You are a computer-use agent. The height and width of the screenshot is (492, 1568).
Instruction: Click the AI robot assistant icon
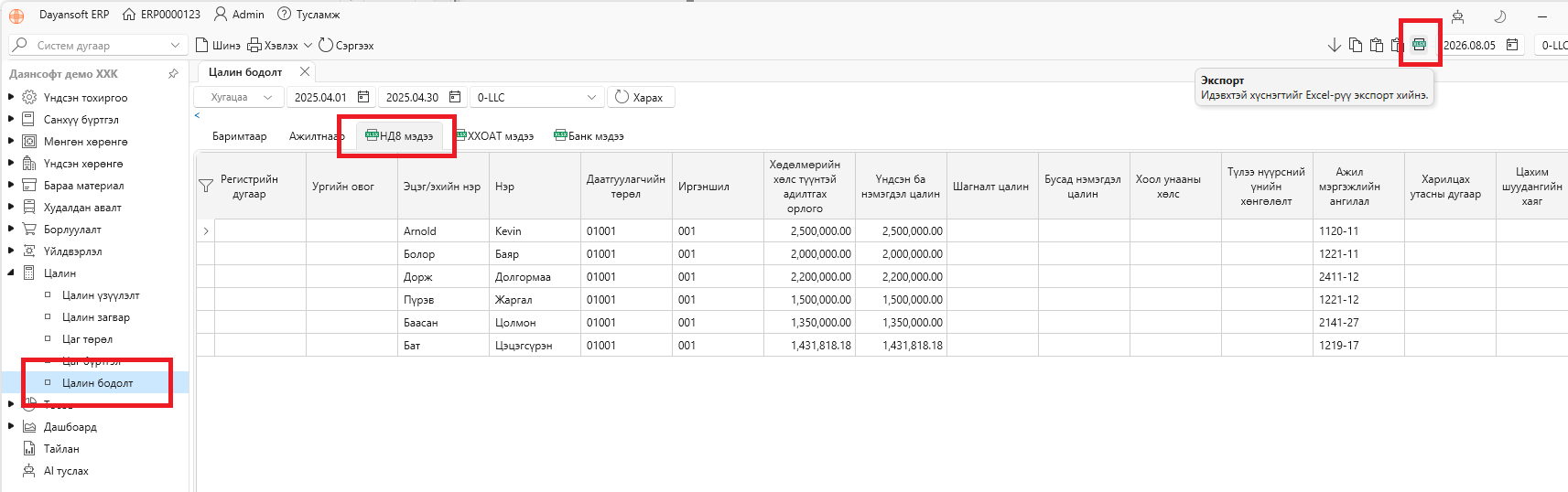(1458, 16)
